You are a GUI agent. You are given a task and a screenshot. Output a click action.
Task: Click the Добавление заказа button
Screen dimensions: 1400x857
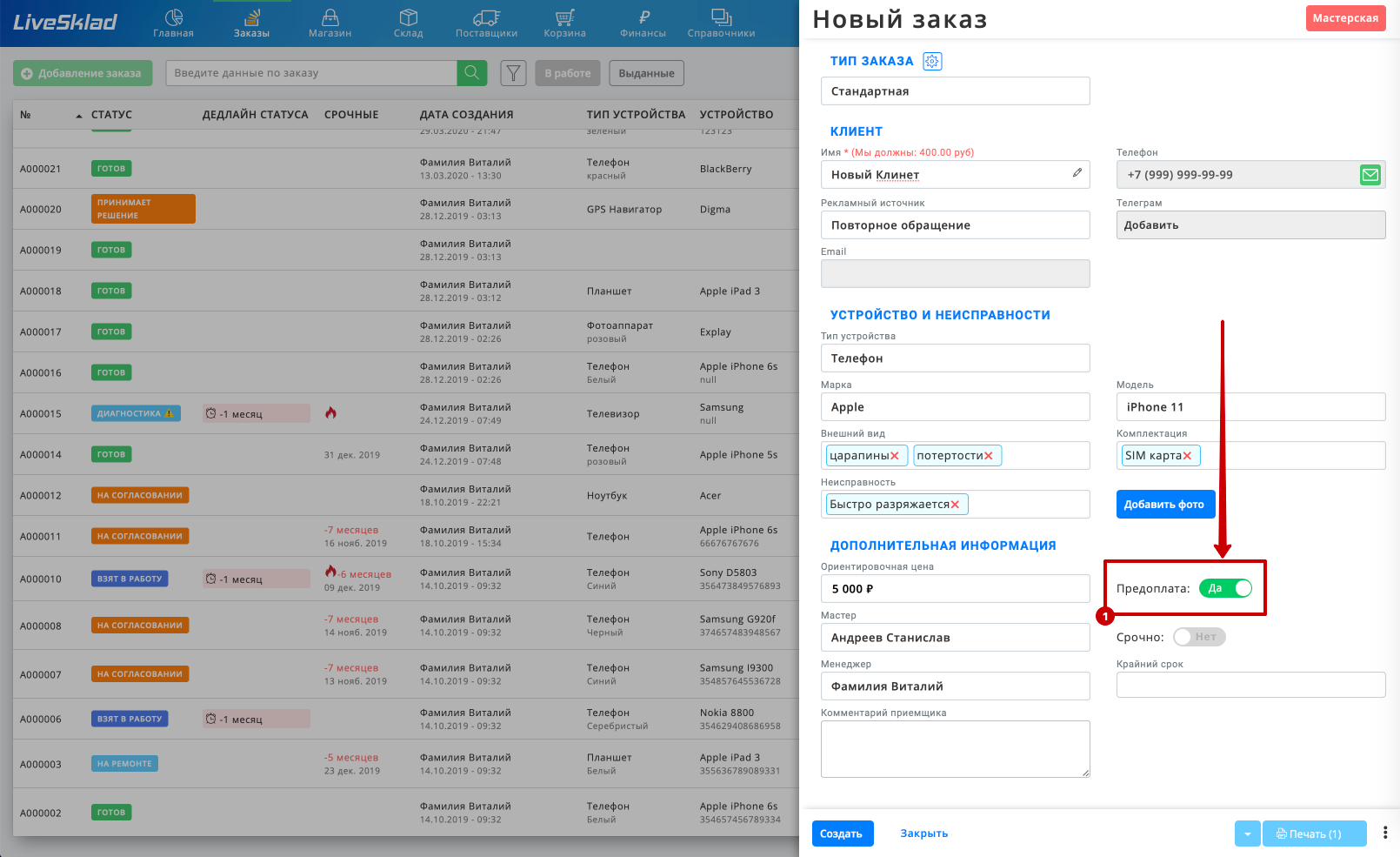pyautogui.click(x=83, y=73)
